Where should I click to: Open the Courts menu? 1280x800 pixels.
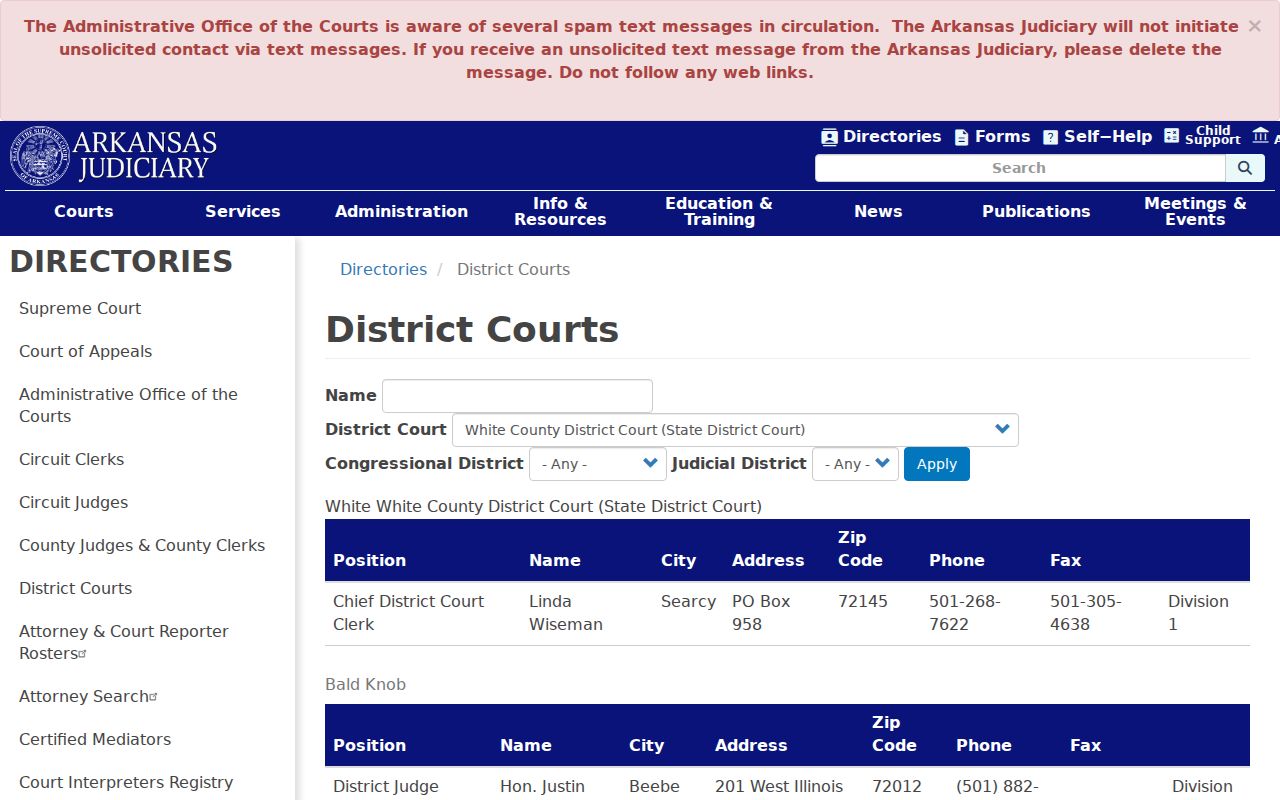click(84, 211)
